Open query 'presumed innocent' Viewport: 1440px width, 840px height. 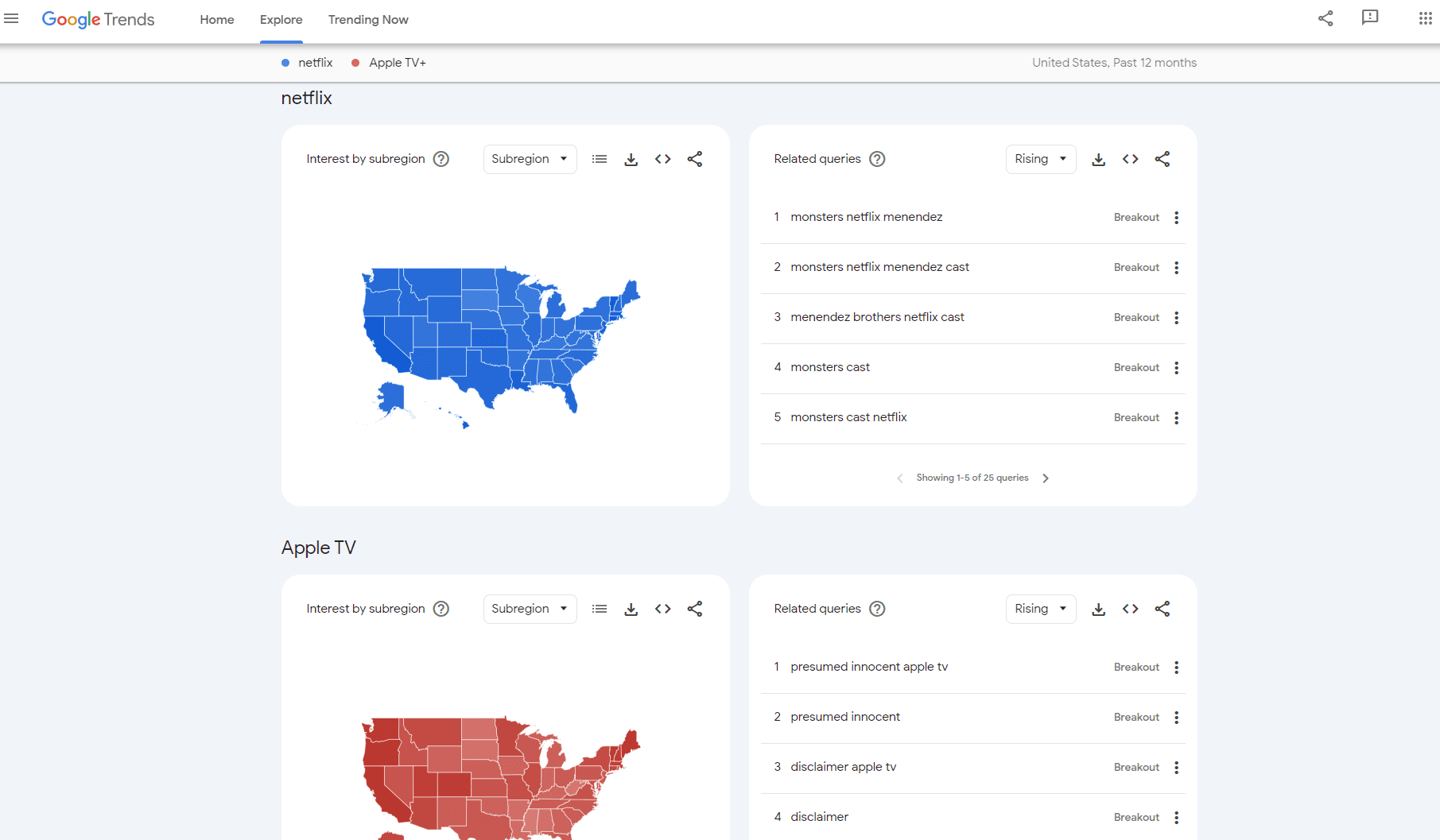coord(845,717)
